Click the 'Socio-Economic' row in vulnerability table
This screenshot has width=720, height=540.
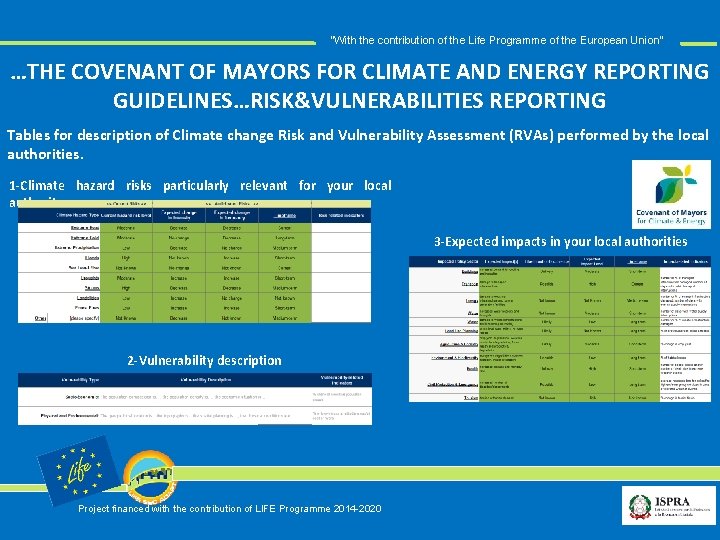[x=195, y=397]
